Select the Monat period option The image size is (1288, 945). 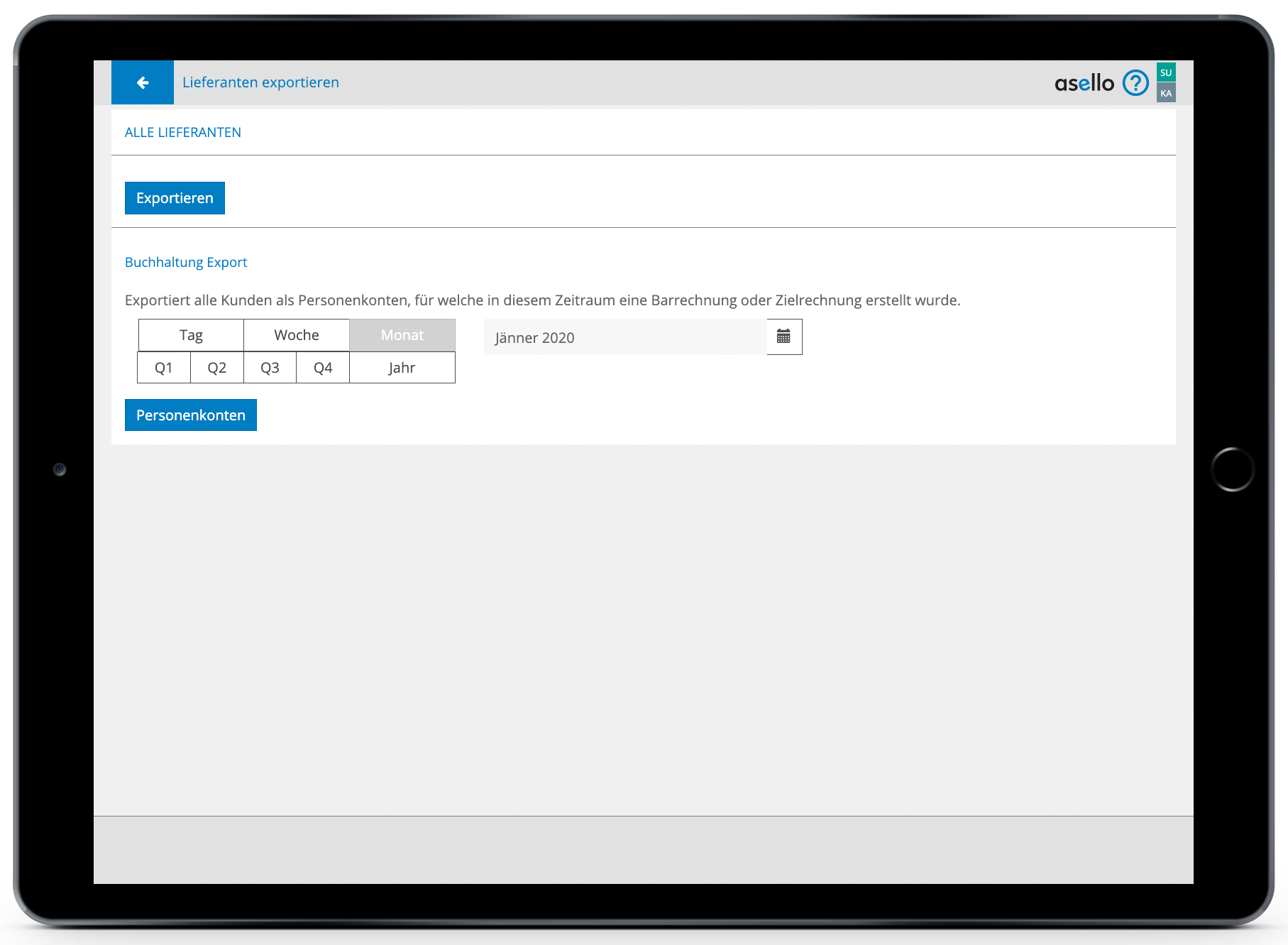[402, 335]
